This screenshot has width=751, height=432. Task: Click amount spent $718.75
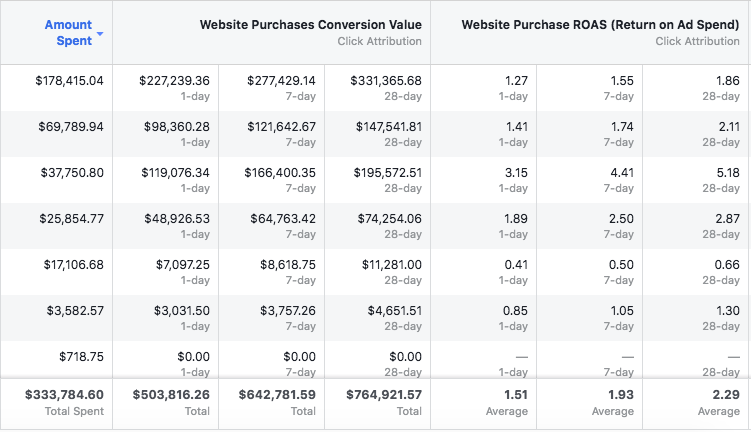[81, 356]
